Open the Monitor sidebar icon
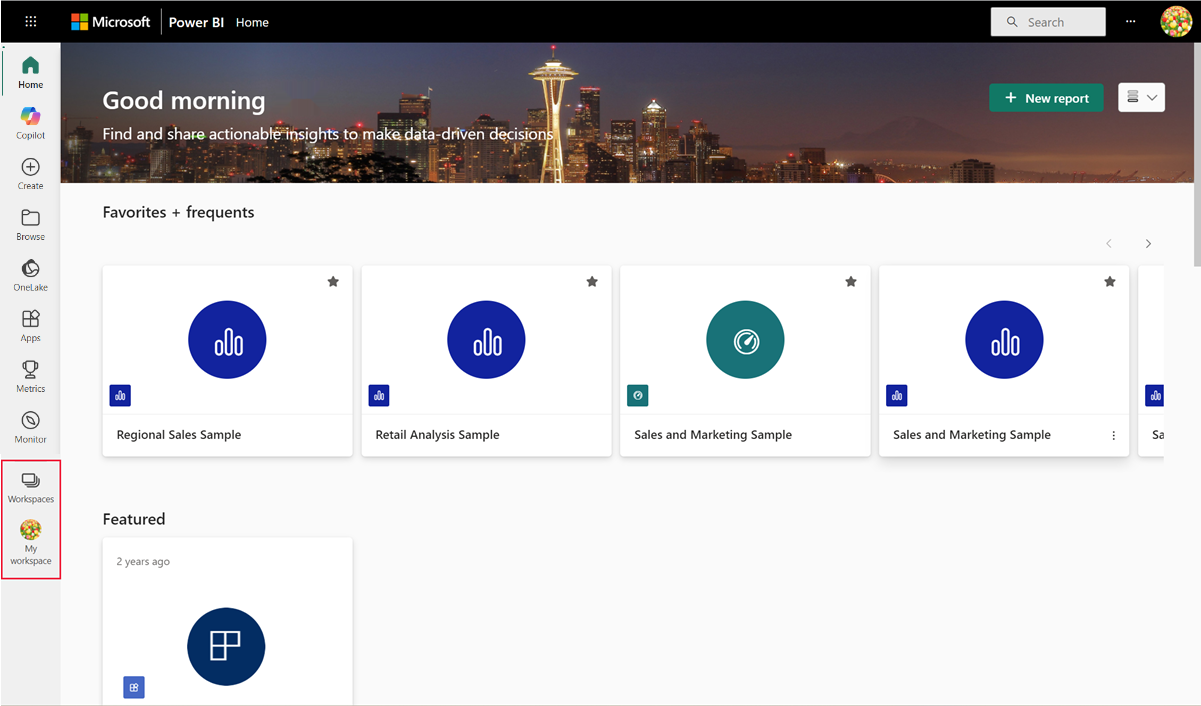 [30, 425]
